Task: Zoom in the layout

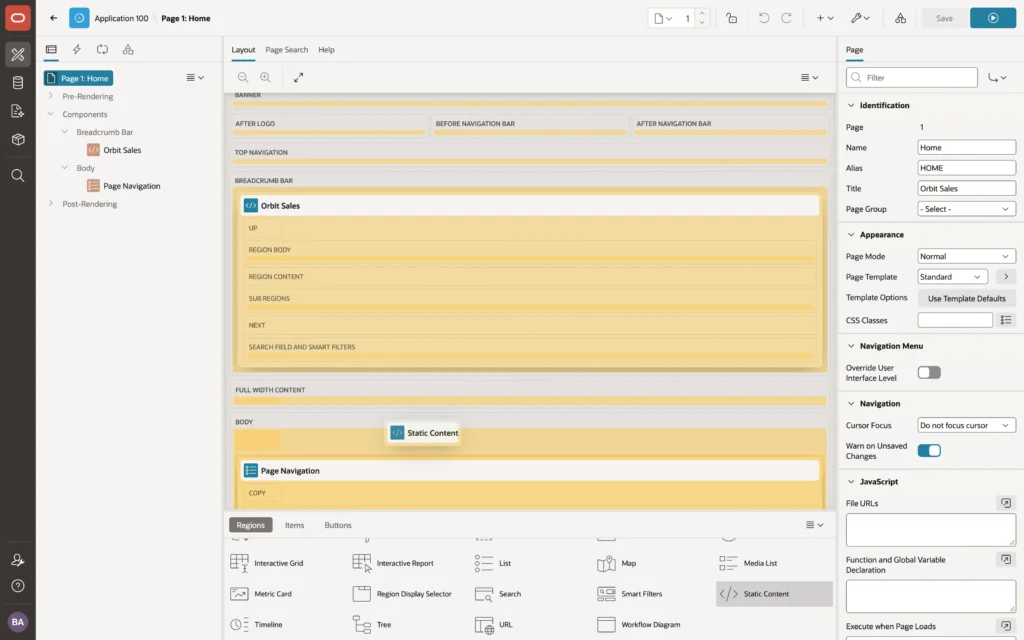Action: coord(266,78)
